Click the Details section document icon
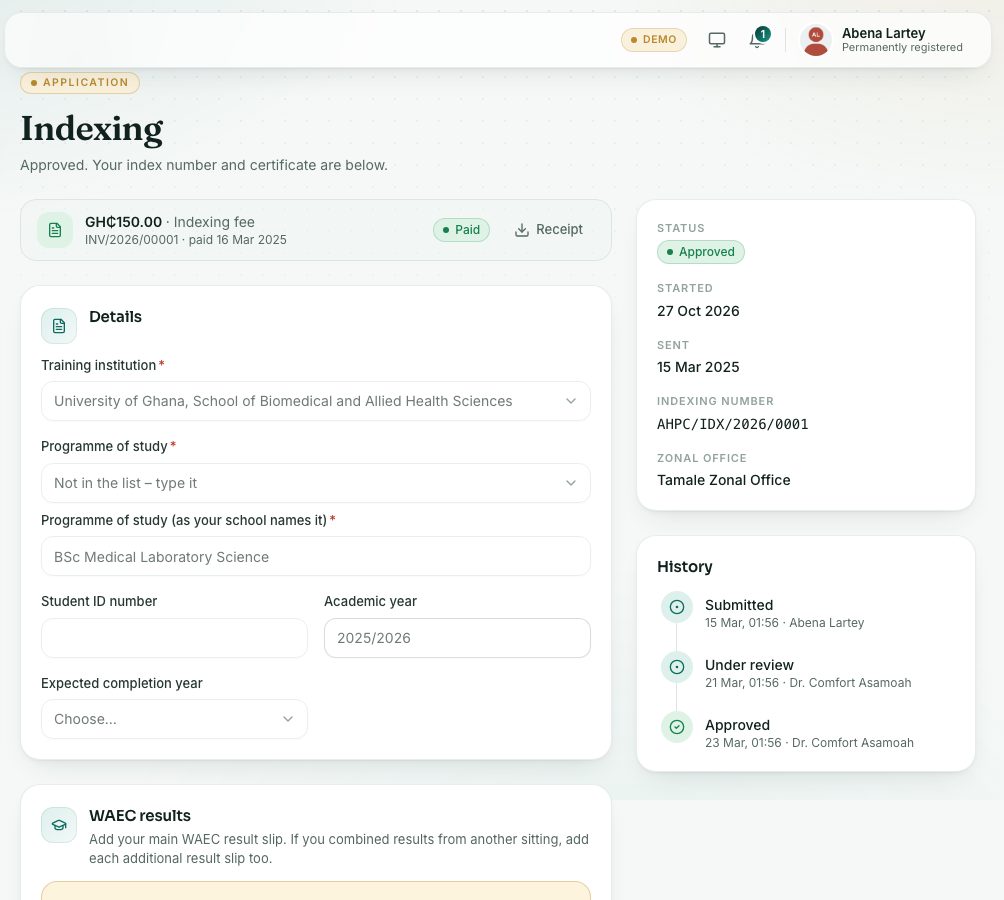This screenshot has height=900, width=1004. [59, 326]
